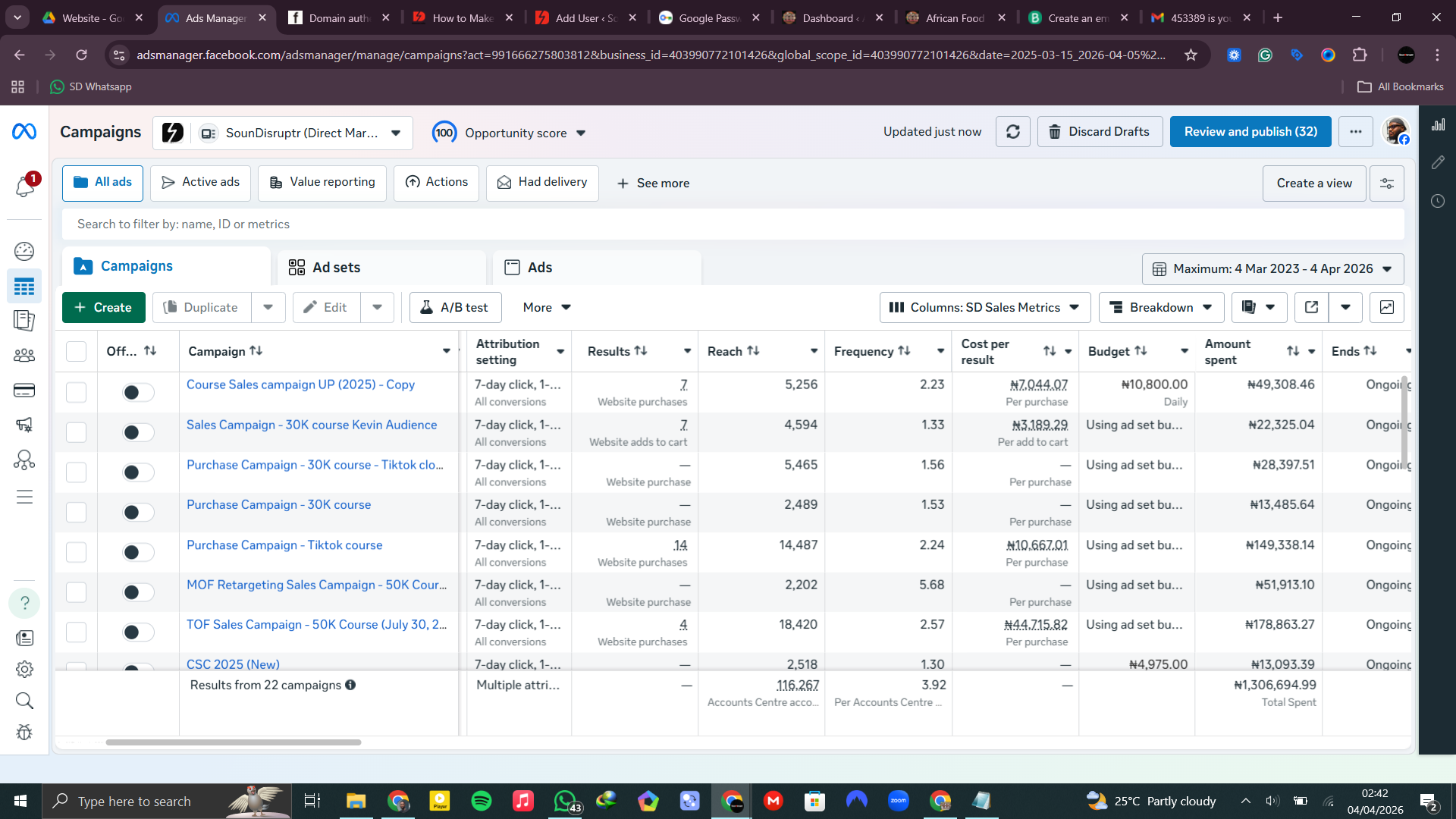This screenshot has height=819, width=1456.
Task: Click the A/B test button
Action: point(455,307)
